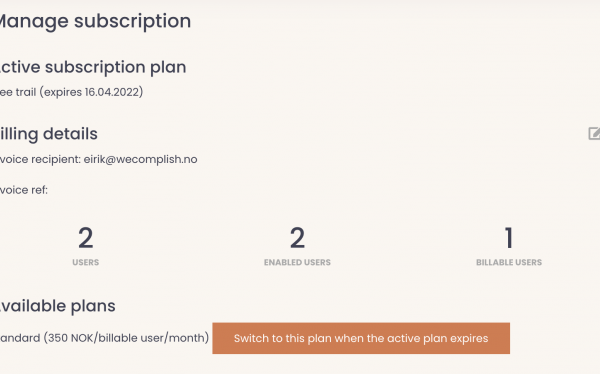Select the BILLABLE USERS stat label
The width and height of the screenshot is (600, 374).
pos(509,262)
